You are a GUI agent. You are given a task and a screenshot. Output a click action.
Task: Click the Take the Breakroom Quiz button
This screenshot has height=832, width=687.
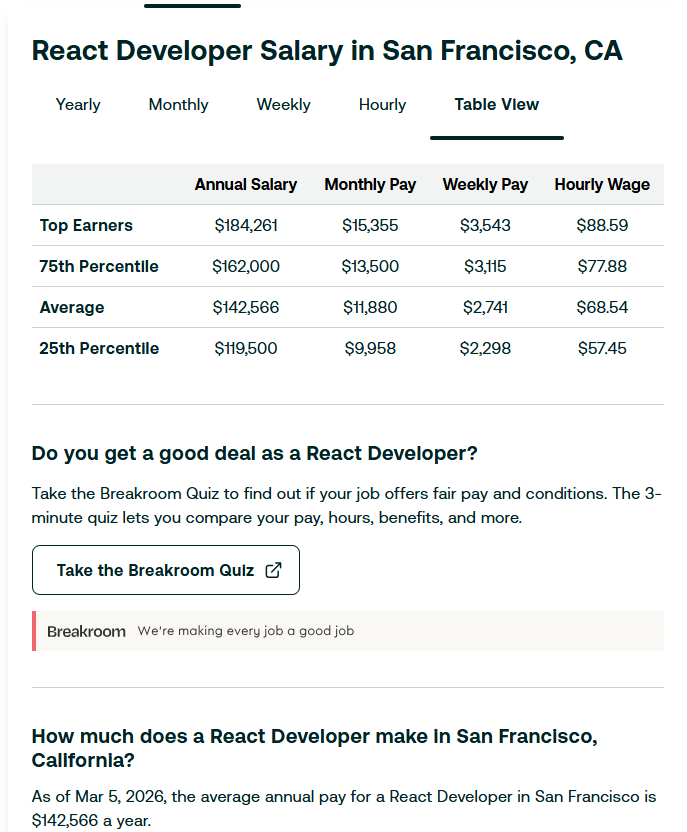pyautogui.click(x=165, y=569)
